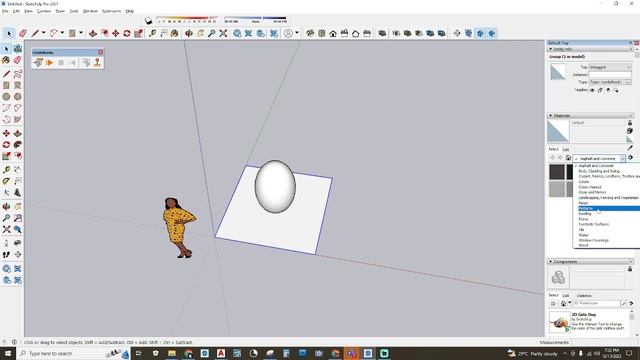Image resolution: width=640 pixels, height=360 pixels.
Task: Pick the pink Eraser tool in top toolbar
Action: point(23,33)
